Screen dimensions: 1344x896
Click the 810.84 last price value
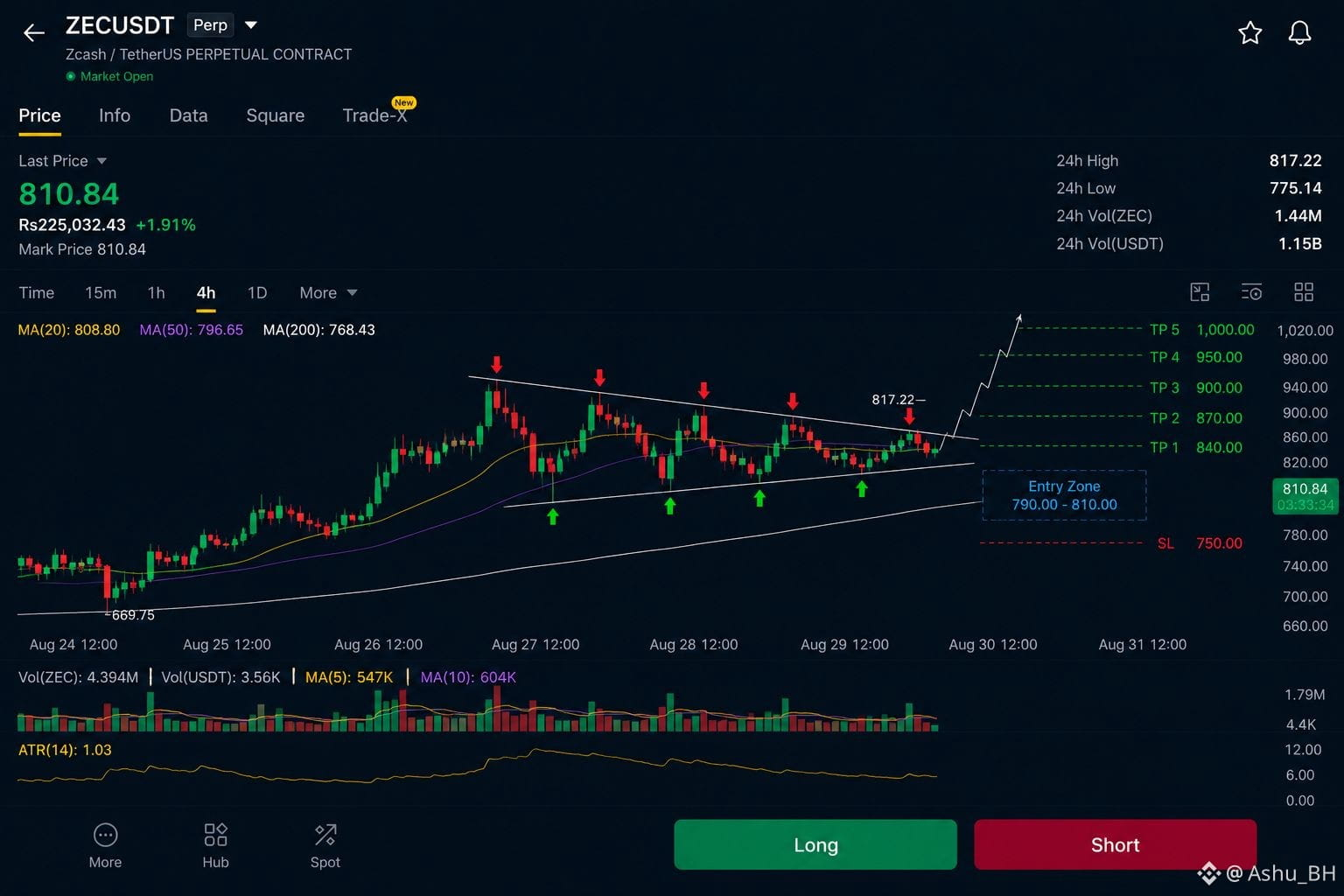coord(69,193)
